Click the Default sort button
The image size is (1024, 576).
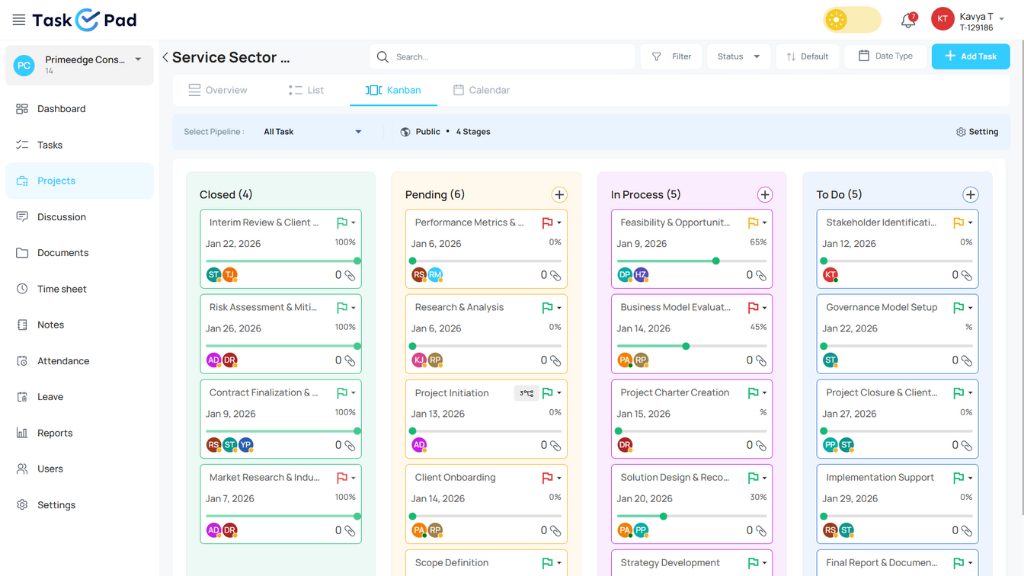coord(807,57)
